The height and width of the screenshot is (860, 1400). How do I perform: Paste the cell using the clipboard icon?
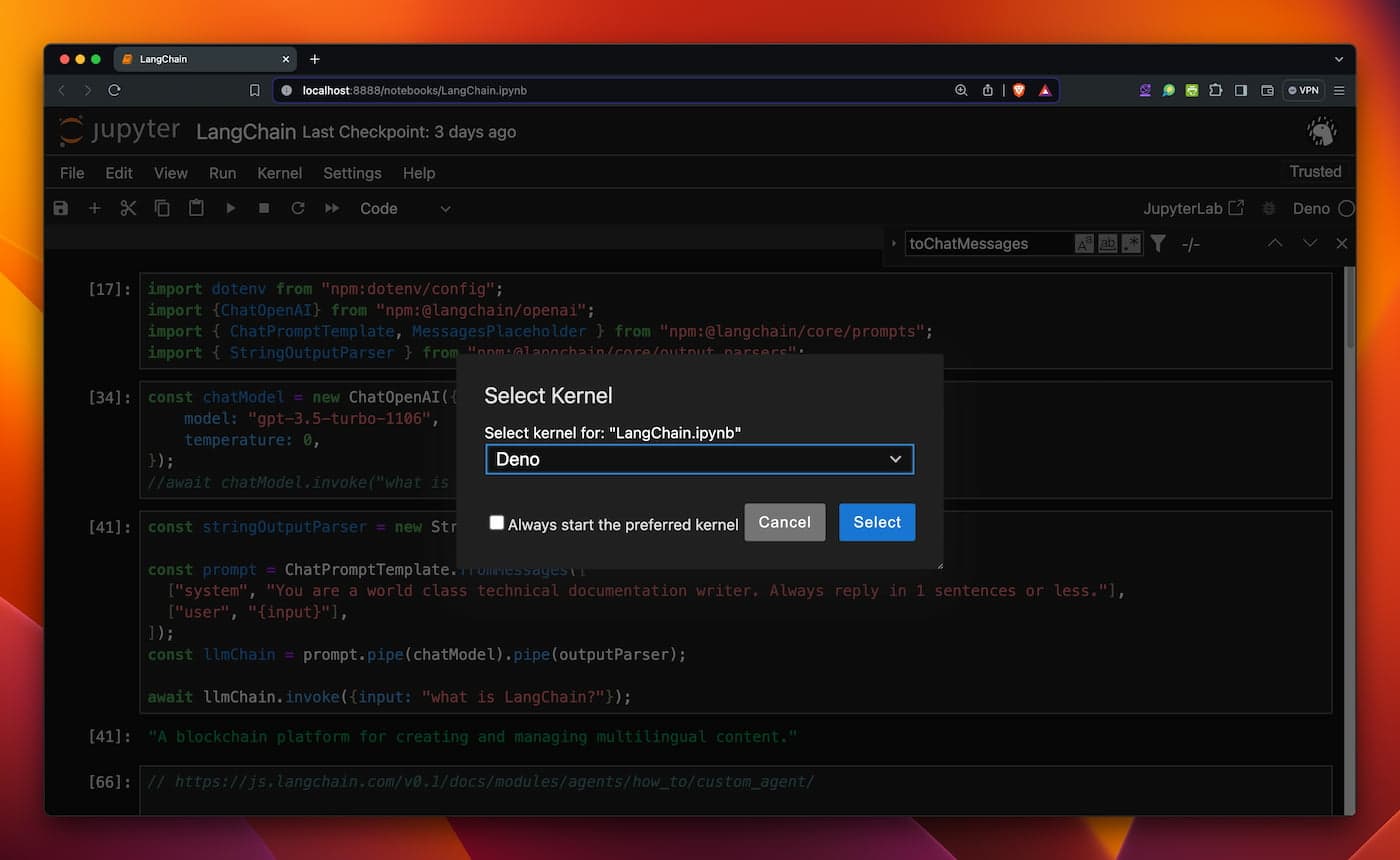pos(196,208)
